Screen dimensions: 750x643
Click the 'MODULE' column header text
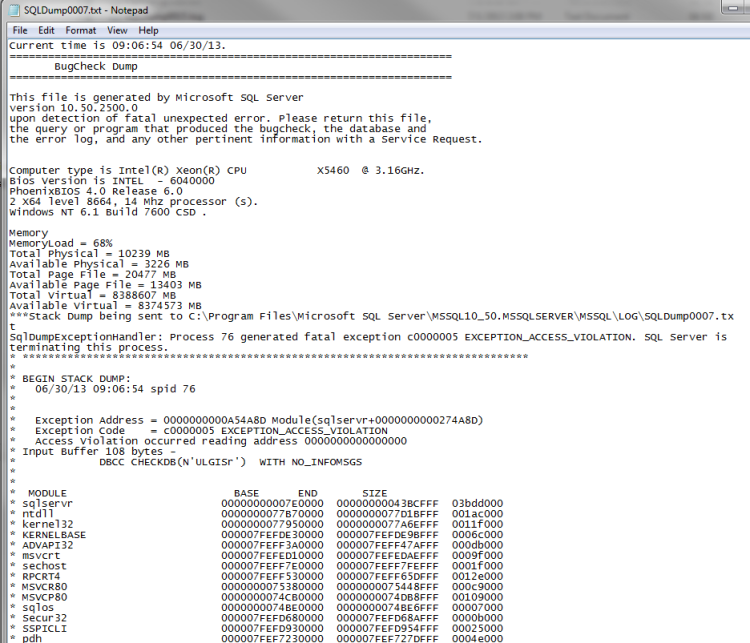coord(47,493)
